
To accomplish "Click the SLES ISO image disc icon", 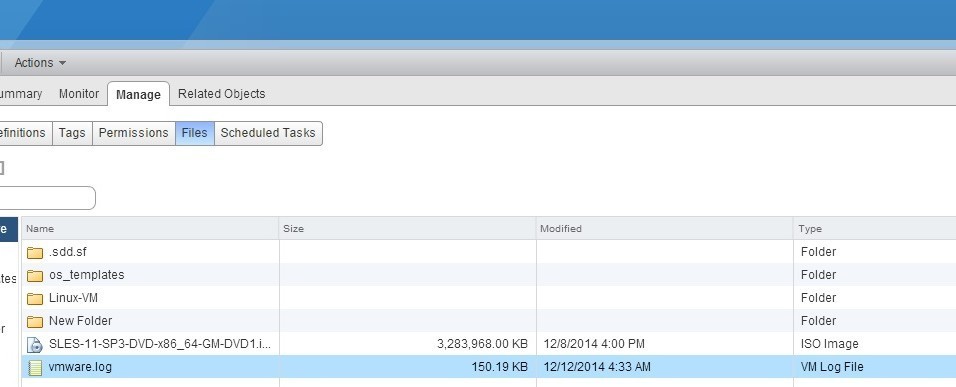I will click(35, 345).
